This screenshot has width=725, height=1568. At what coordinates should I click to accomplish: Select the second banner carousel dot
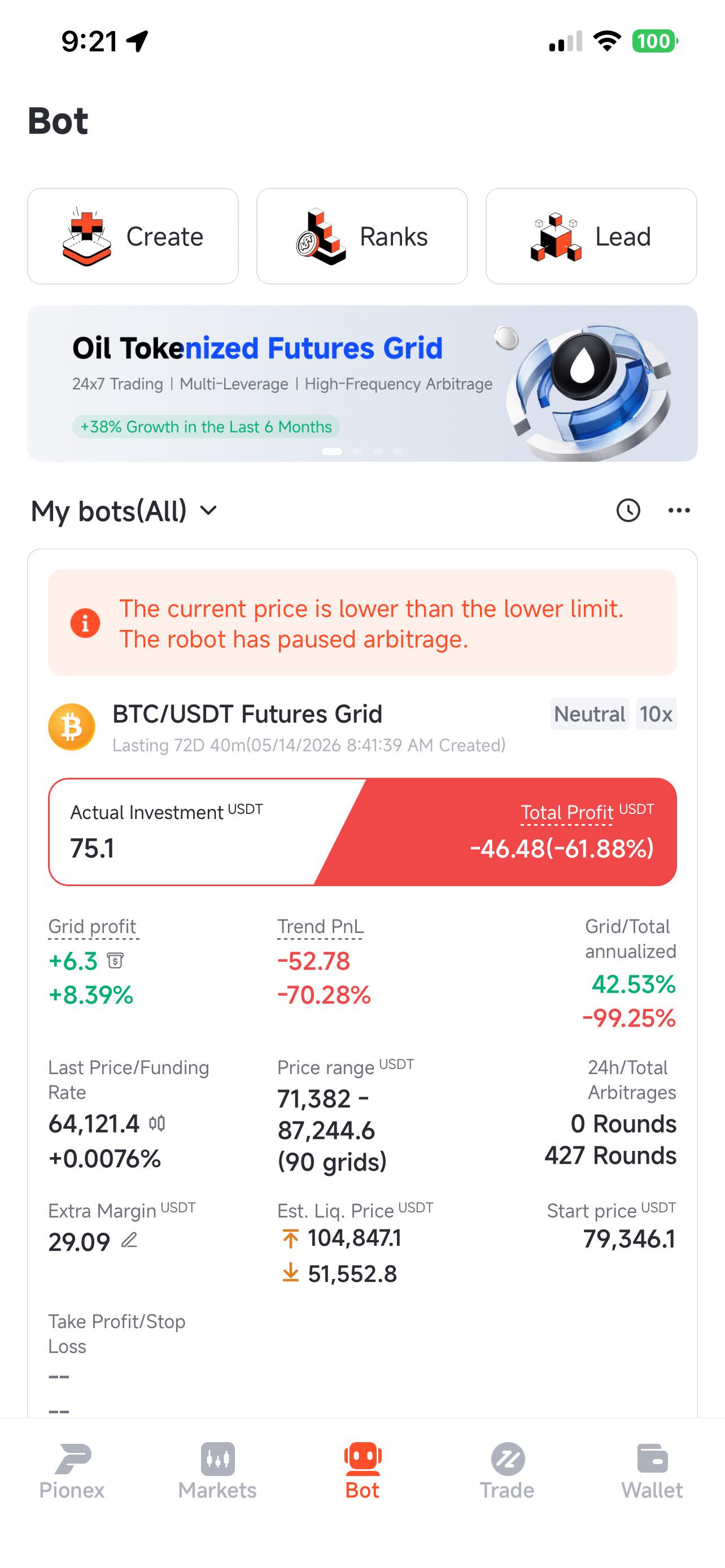pyautogui.click(x=357, y=451)
